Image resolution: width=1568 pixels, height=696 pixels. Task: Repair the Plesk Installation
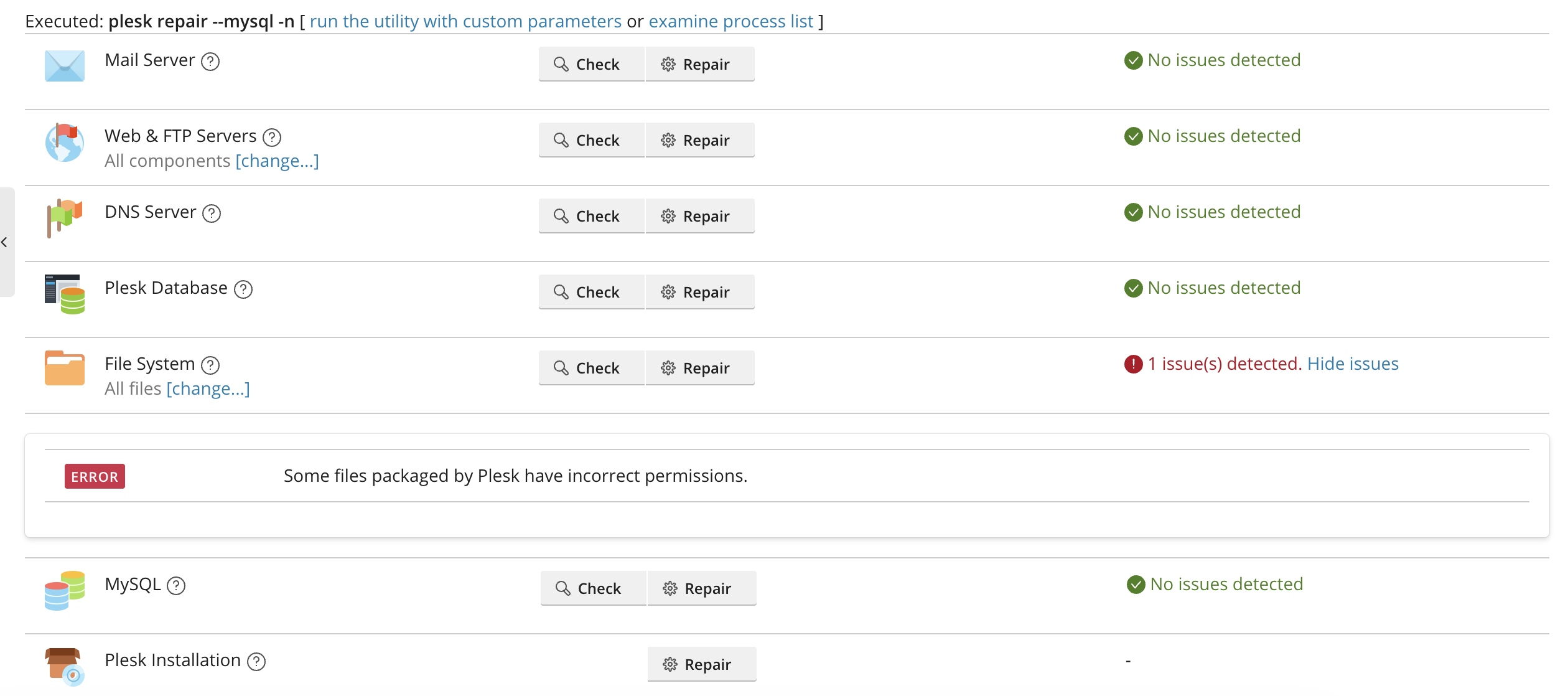click(702, 664)
